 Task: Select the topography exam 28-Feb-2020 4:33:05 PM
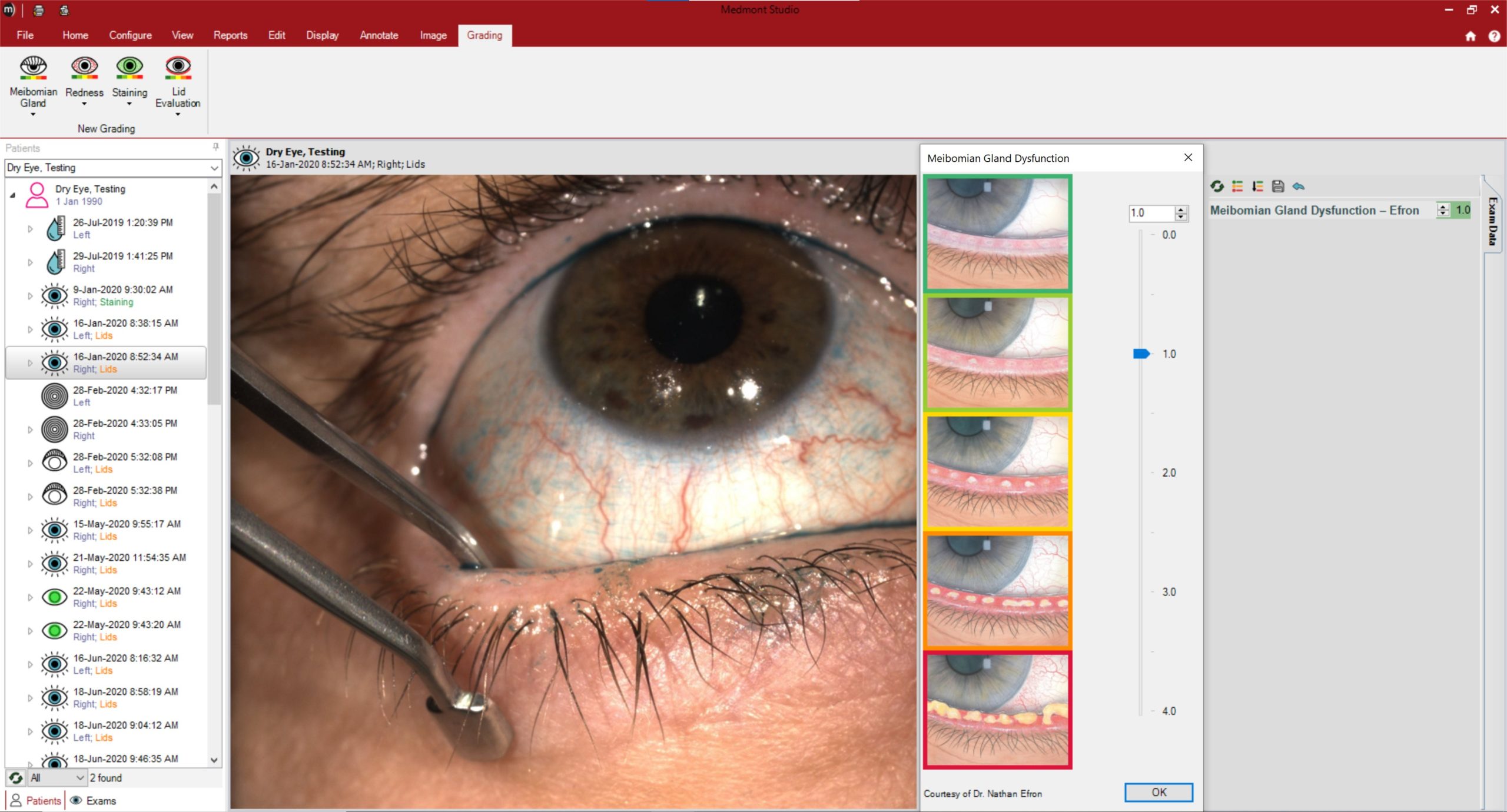122,430
